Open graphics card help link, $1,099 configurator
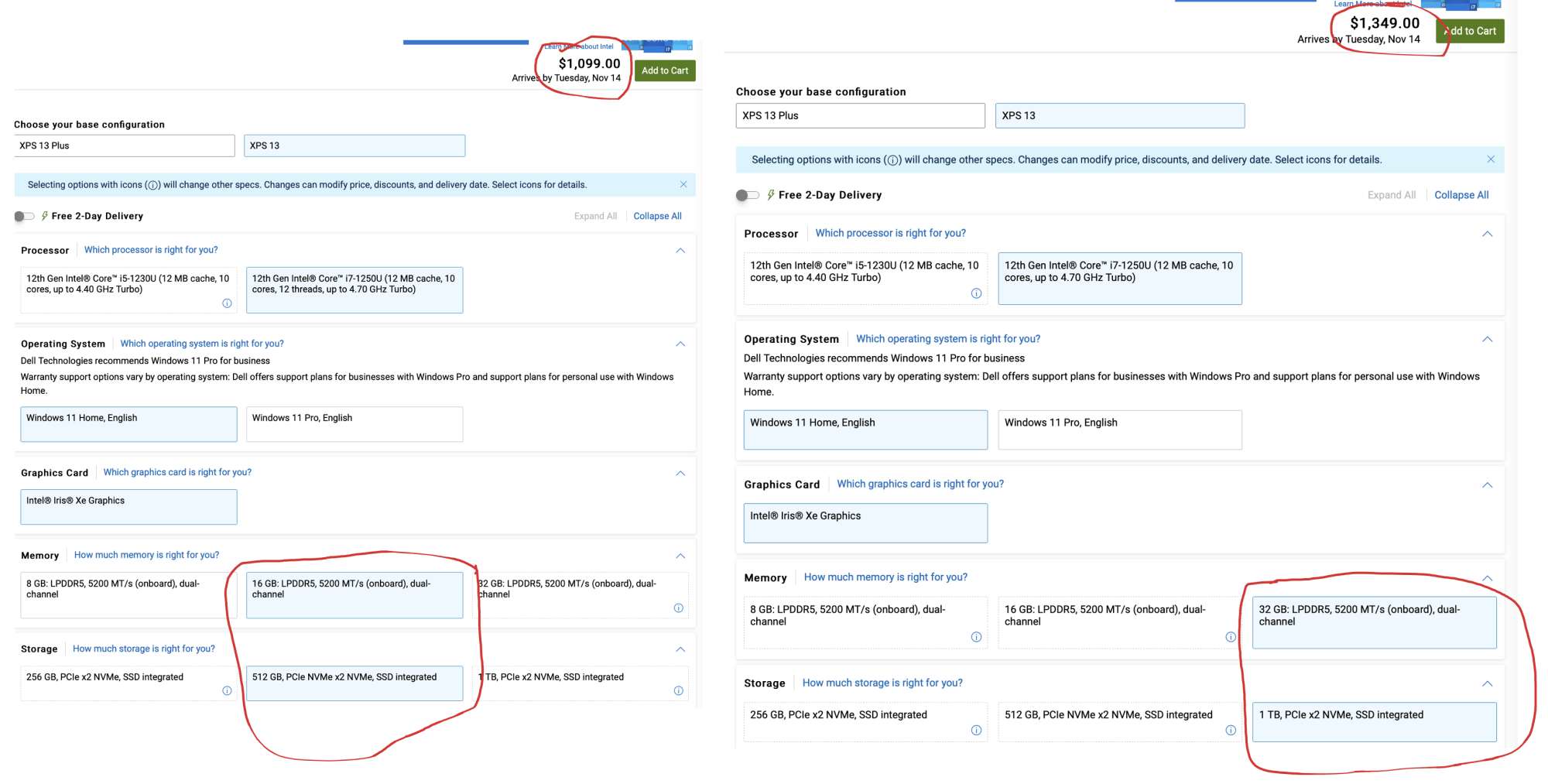This screenshot has width=1548, height=784. click(177, 472)
